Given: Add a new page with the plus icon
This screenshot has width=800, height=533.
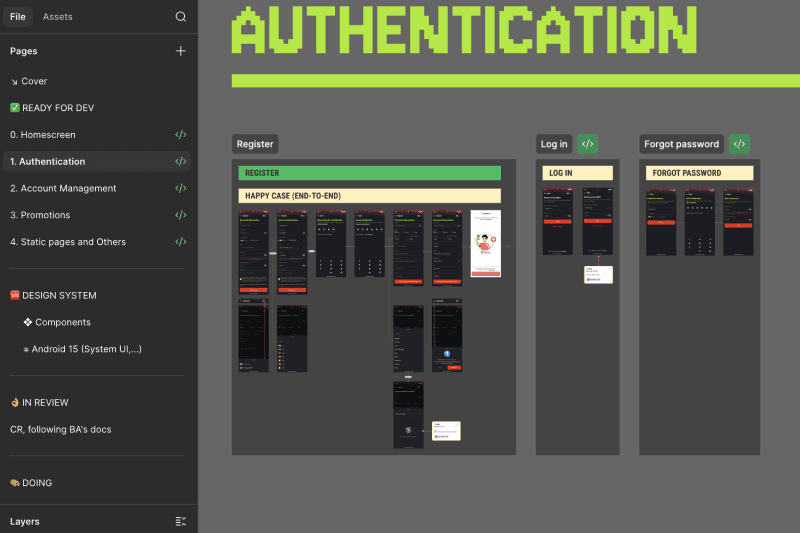Looking at the screenshot, I should point(181,51).
